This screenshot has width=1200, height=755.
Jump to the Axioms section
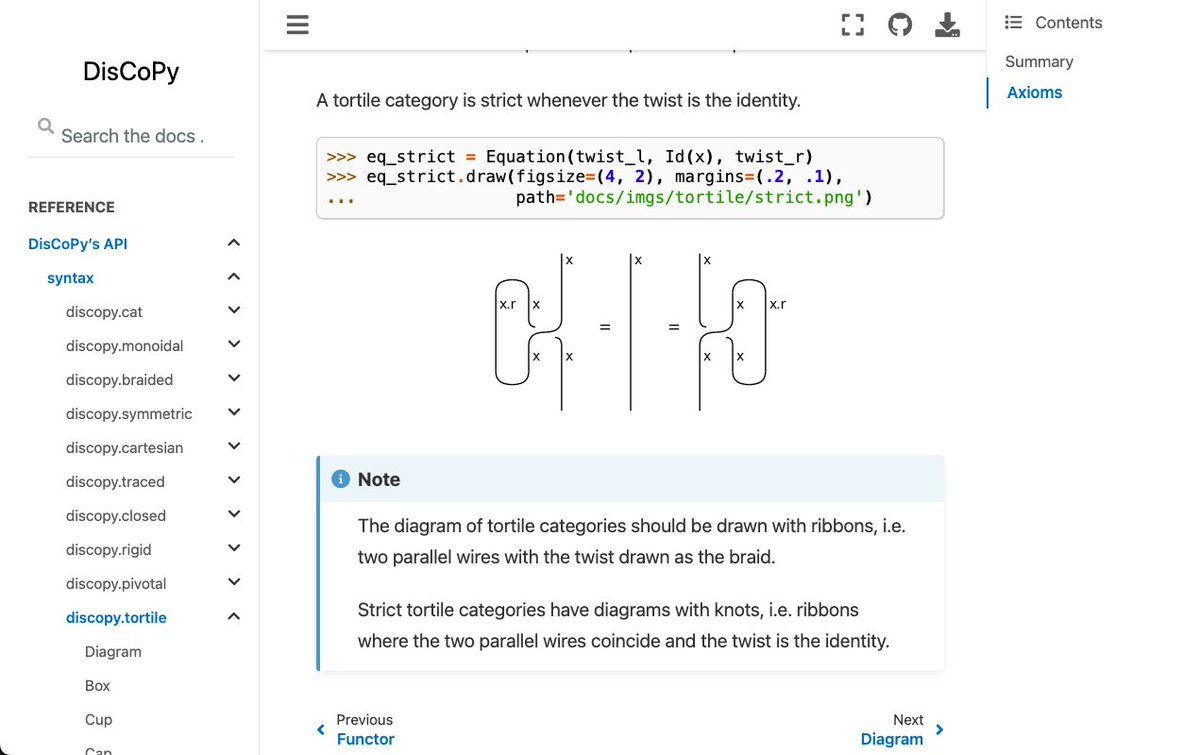pos(1034,92)
